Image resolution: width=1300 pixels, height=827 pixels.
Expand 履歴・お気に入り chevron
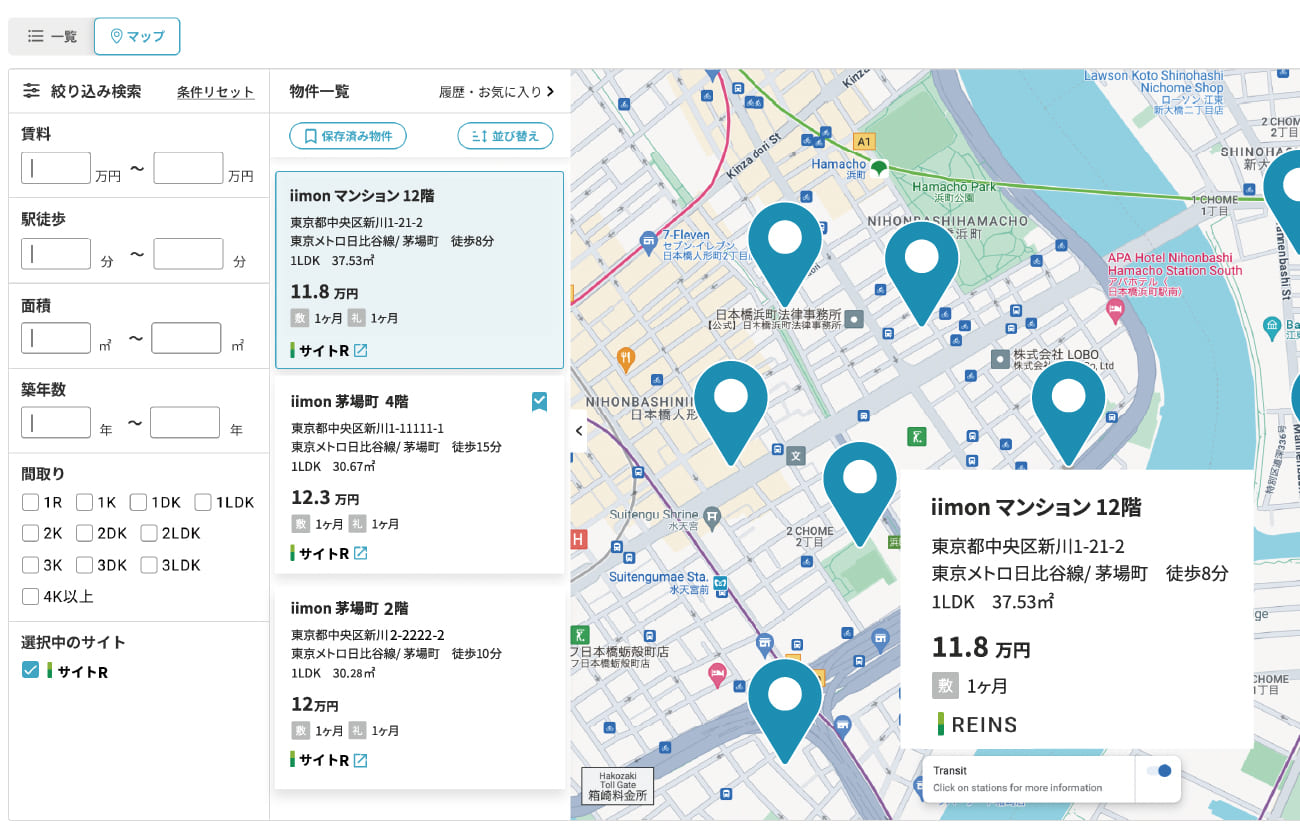pos(550,92)
